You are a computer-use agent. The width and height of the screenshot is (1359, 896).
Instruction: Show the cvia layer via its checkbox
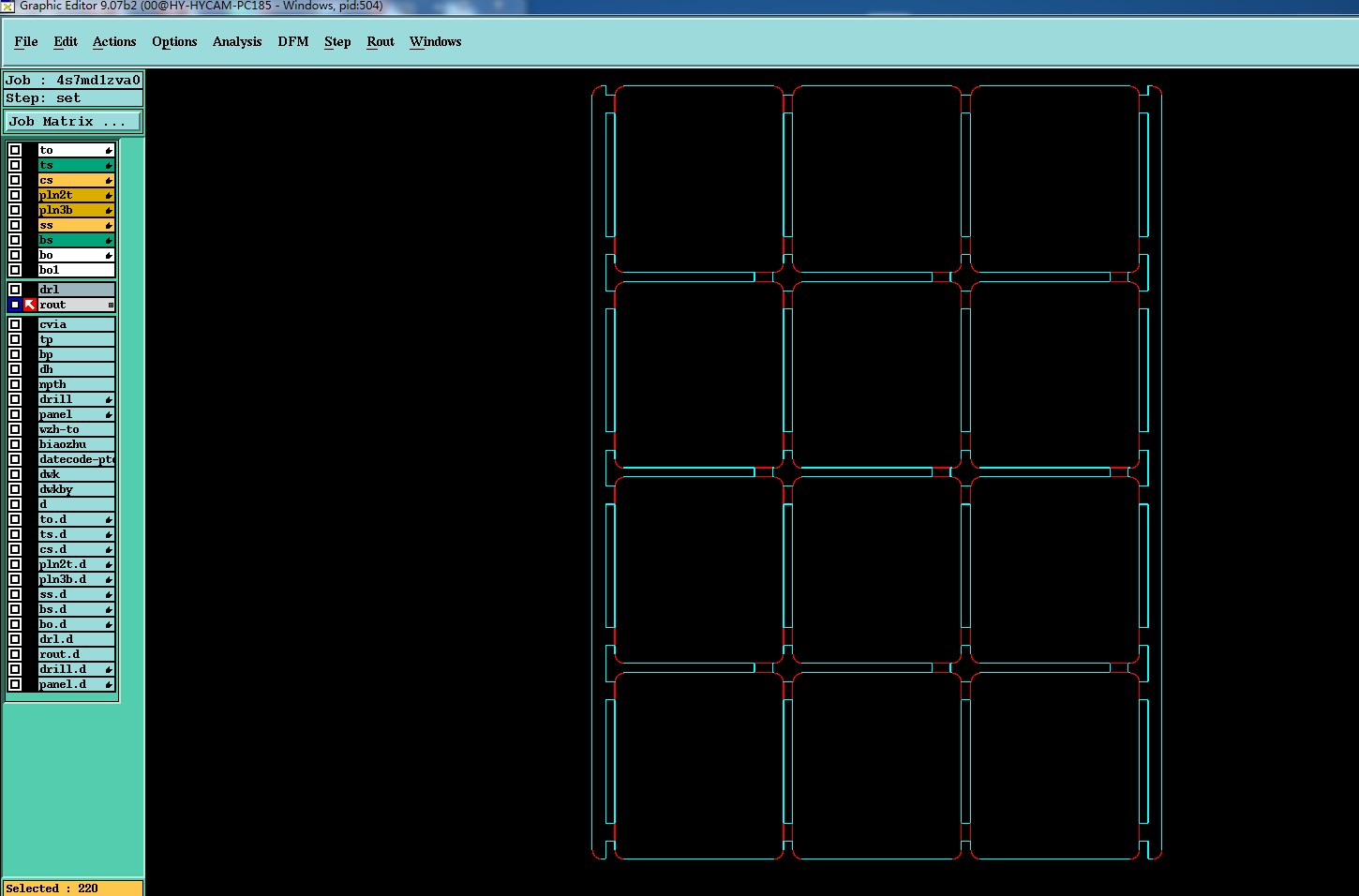15,324
